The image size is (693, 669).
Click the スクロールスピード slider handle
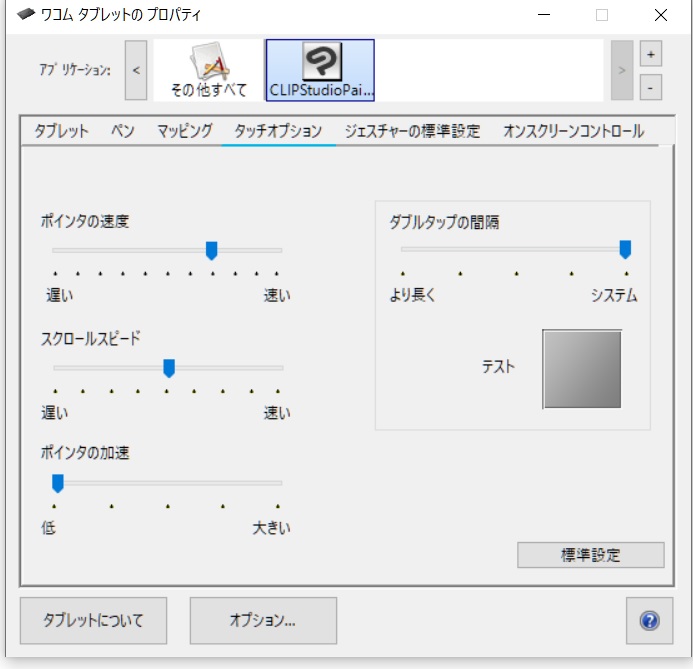coord(169,368)
